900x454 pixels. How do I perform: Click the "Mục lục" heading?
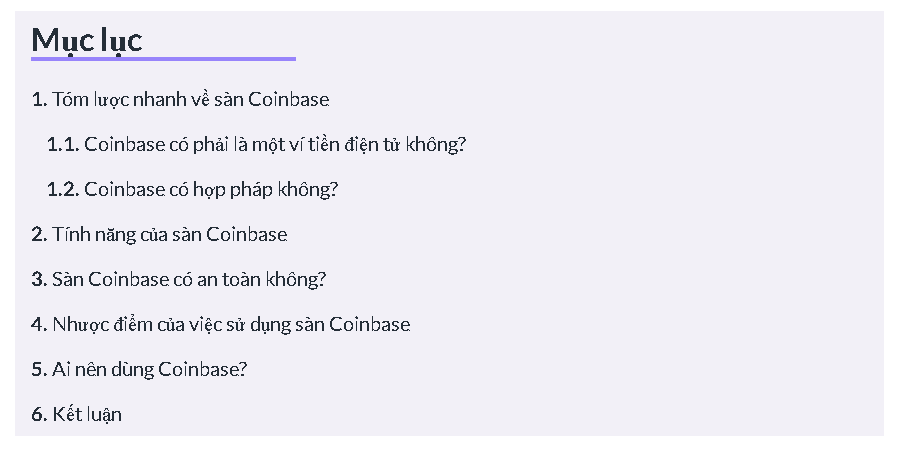[x=87, y=40]
